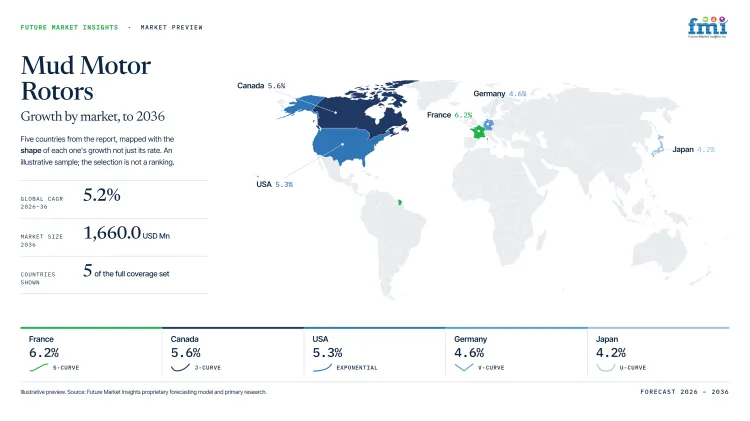Select the Japan islands on map
The width and height of the screenshot is (750, 421).
tap(659, 145)
